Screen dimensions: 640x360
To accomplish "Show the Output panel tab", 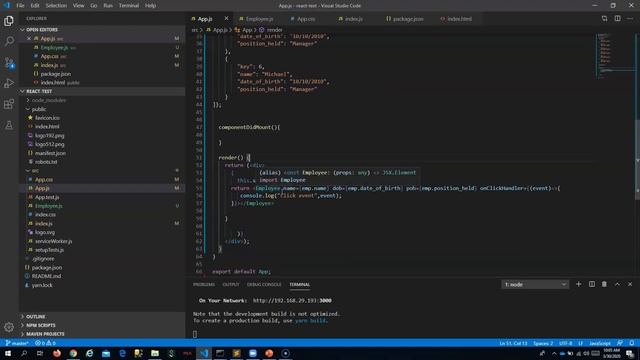I will [x=231, y=284].
